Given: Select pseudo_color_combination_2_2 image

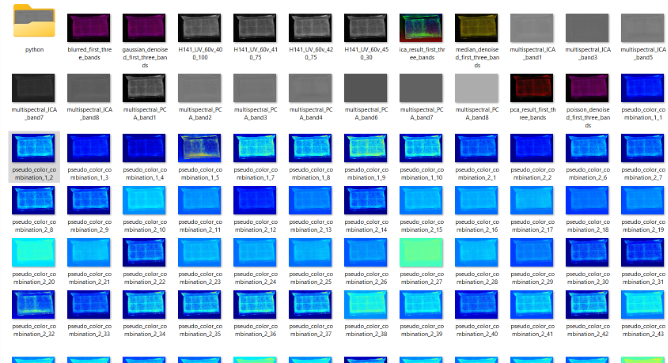Looking at the screenshot, I should [x=532, y=148].
